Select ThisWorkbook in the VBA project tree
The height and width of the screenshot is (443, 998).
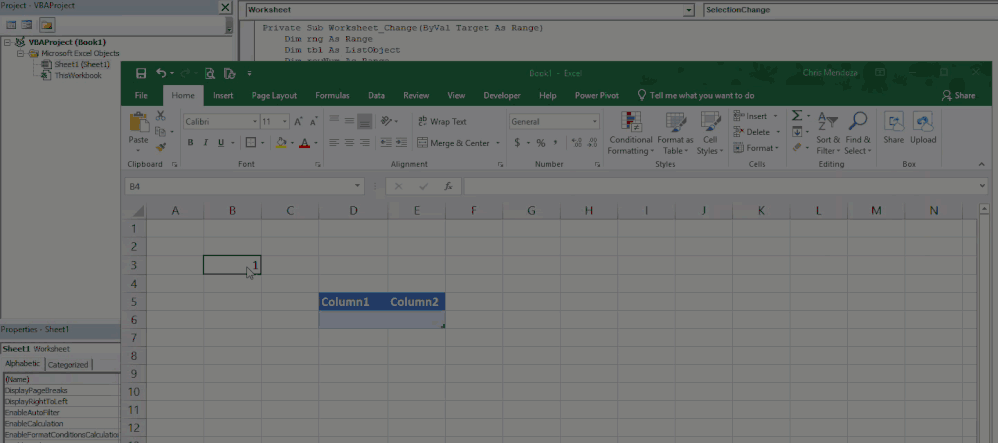click(78, 75)
